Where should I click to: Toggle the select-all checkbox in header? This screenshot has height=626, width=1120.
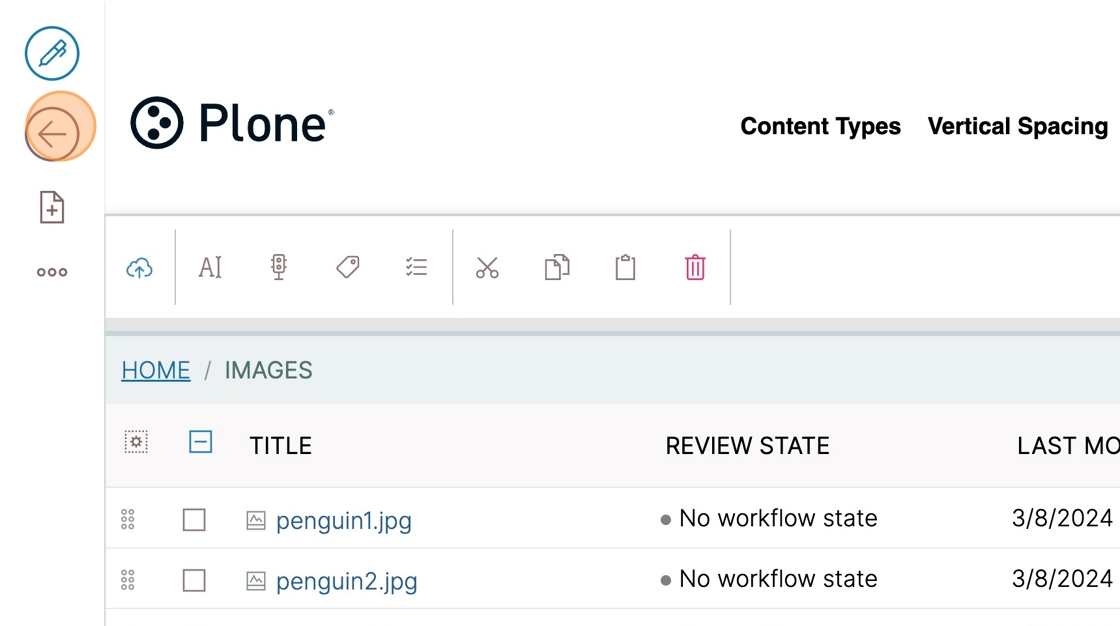[x=201, y=442]
